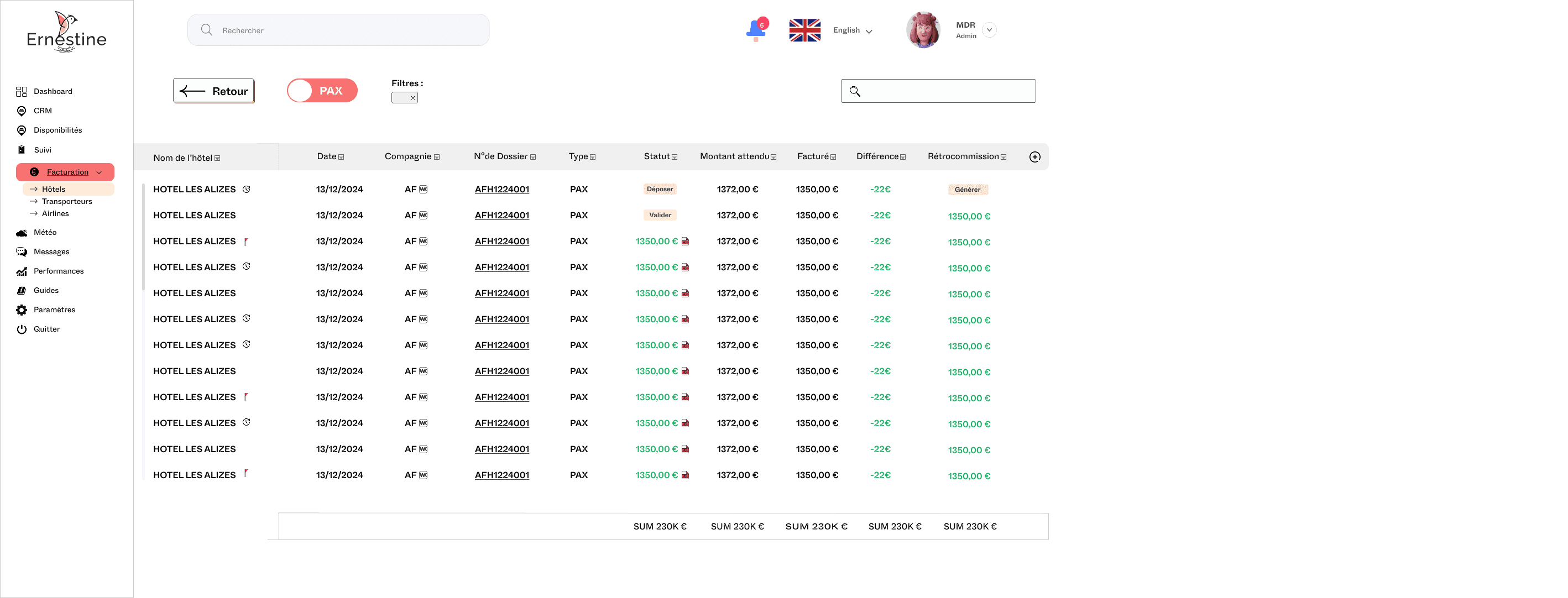The height and width of the screenshot is (598, 1568).
Task: Click the clock icon beside first HOTEL LES ALIZES
Action: tap(247, 189)
